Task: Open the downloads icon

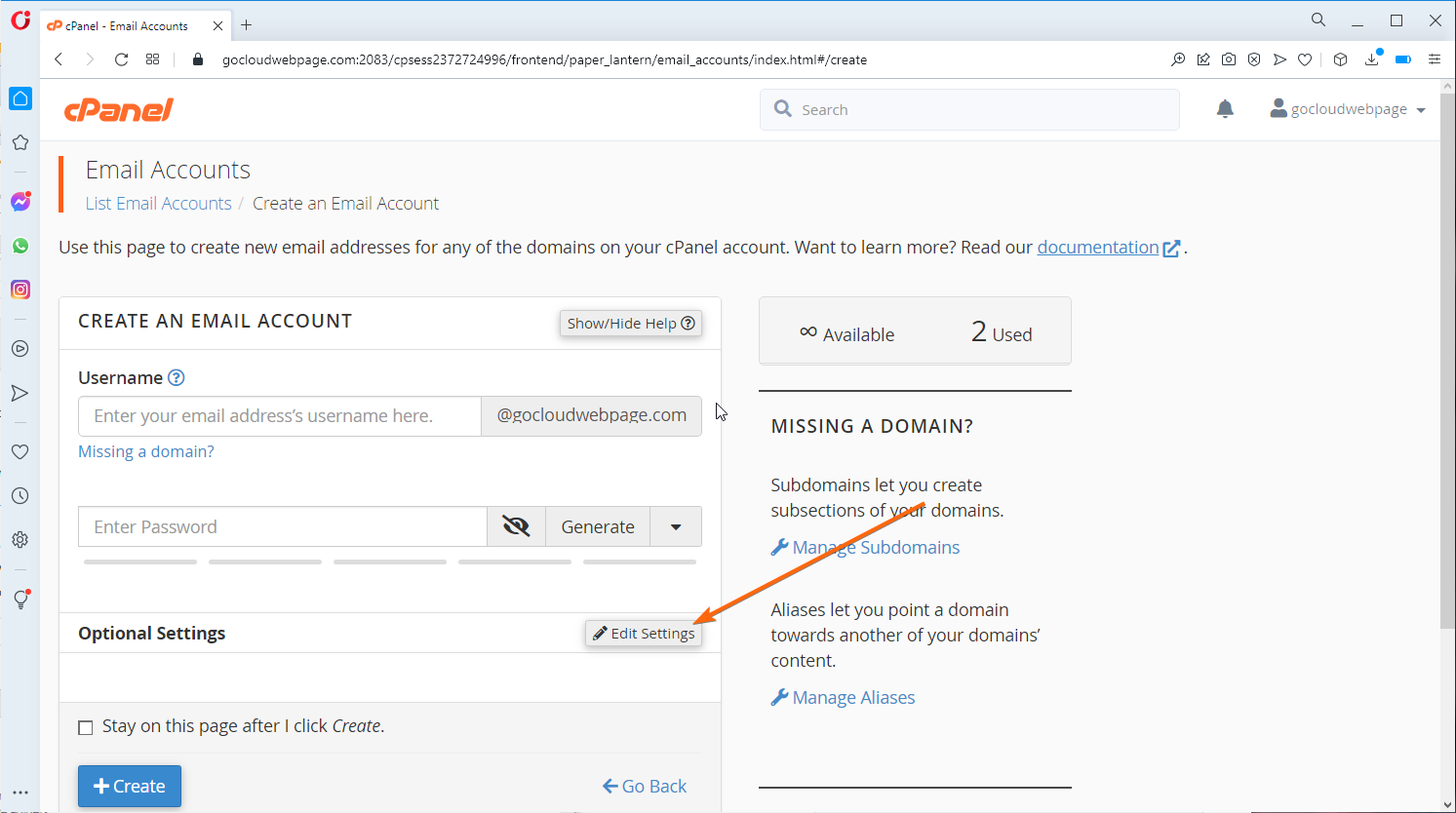Action: [1372, 59]
